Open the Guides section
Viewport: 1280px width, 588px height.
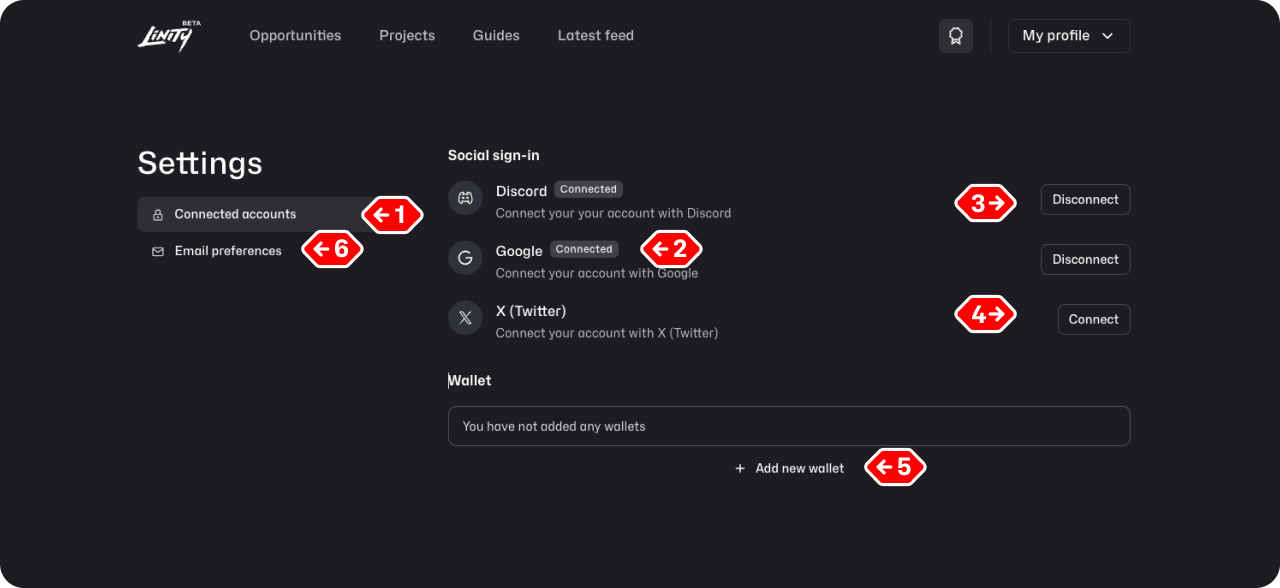[x=496, y=36]
